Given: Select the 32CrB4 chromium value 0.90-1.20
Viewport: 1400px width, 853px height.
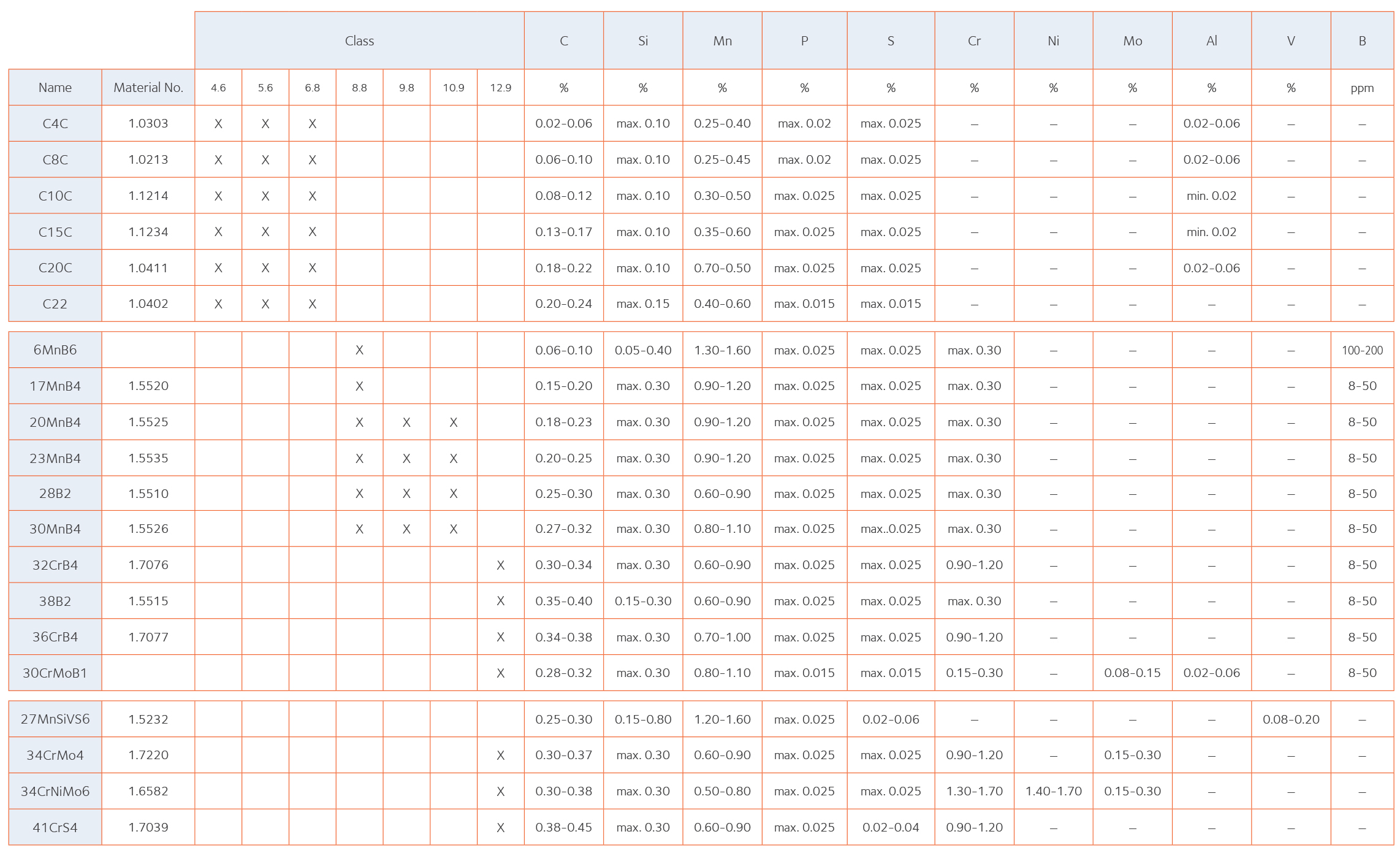Looking at the screenshot, I should click(x=974, y=565).
